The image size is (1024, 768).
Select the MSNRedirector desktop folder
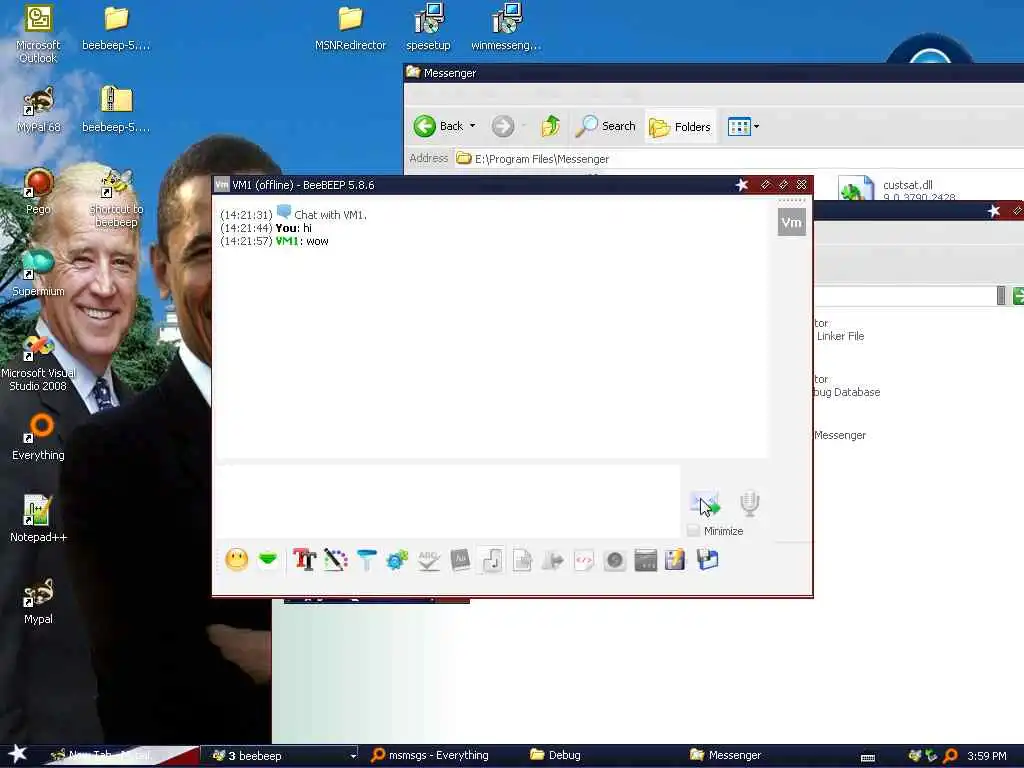(x=351, y=28)
